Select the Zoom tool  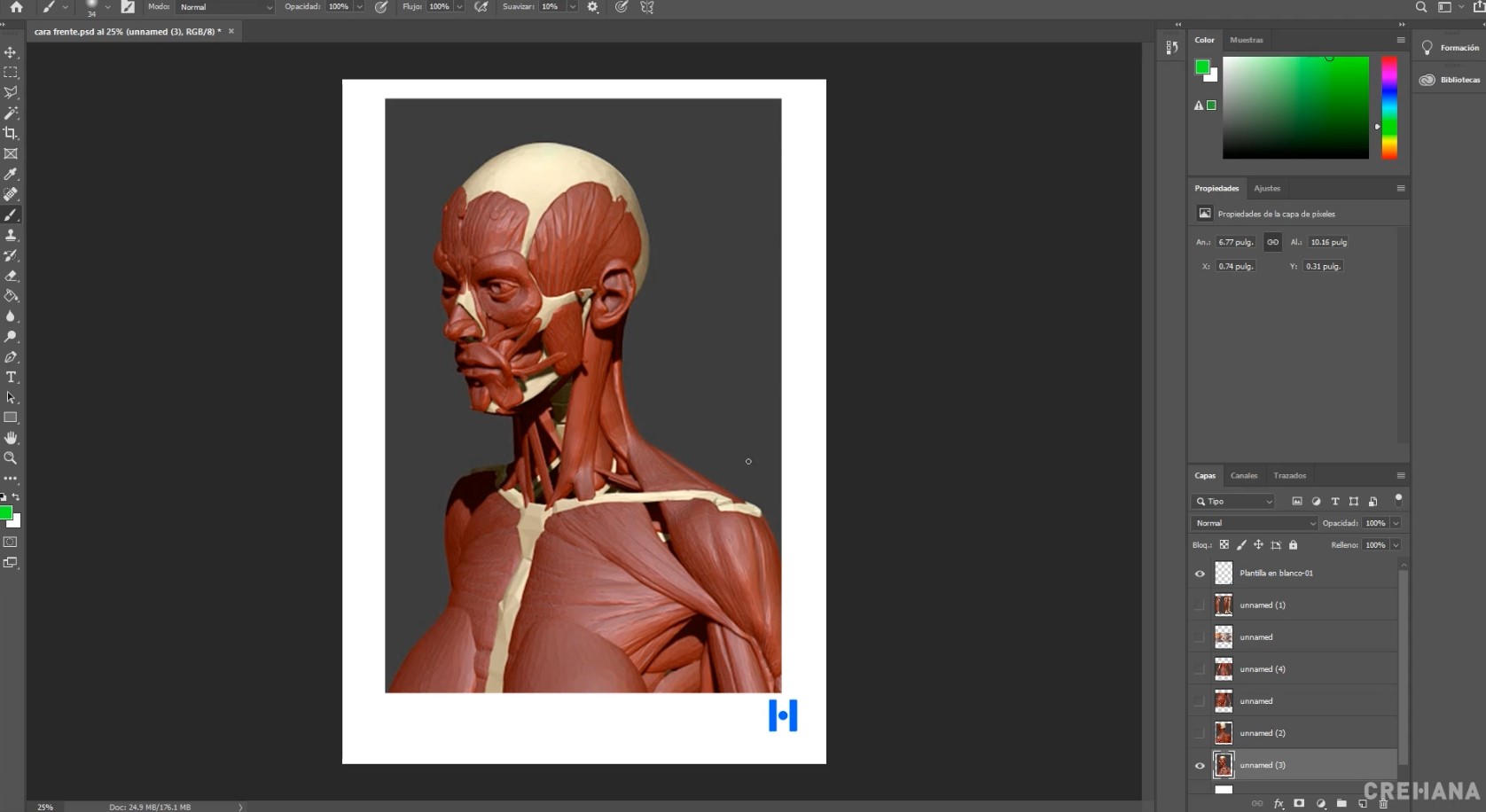(x=11, y=458)
